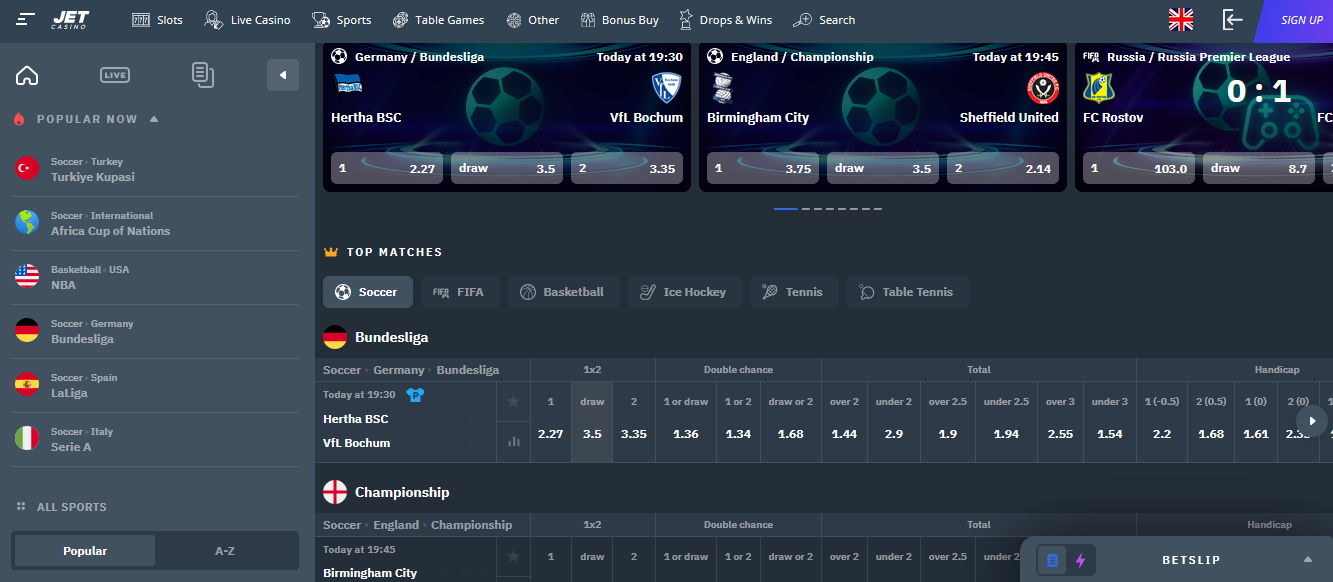This screenshot has width=1333, height=582.
Task: Bet Sheffield United win 2.14
Action: [1003, 168]
